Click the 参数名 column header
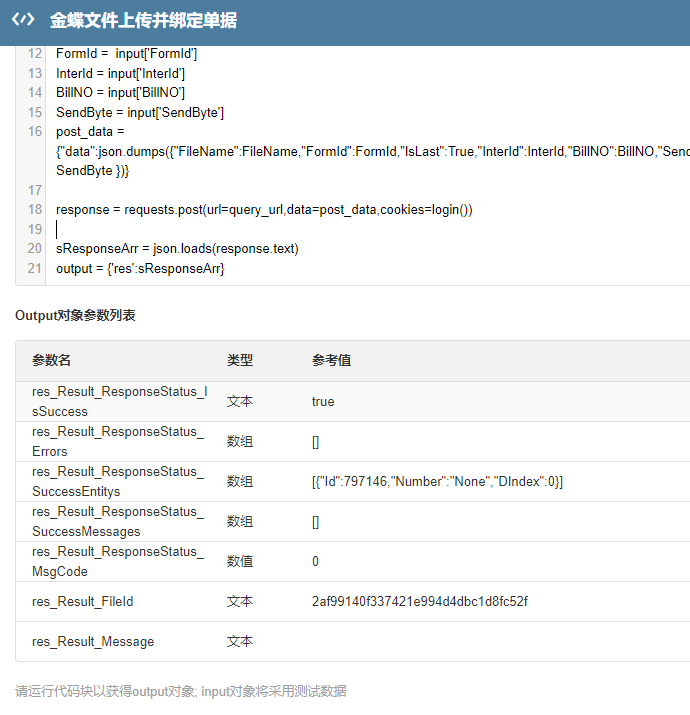690x715 pixels. pos(51,361)
